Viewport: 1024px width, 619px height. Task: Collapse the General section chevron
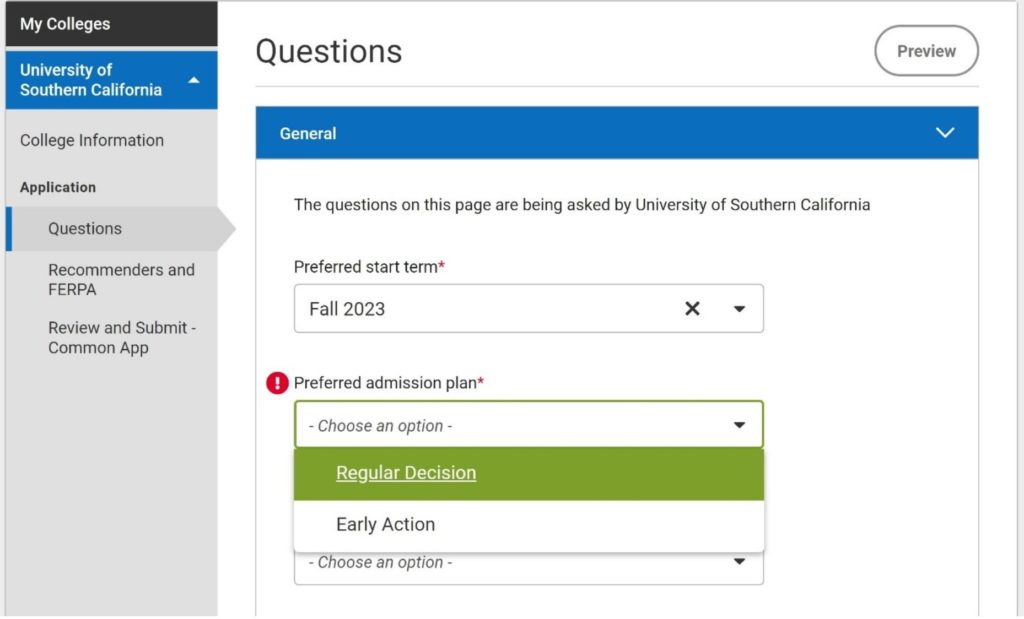944,133
